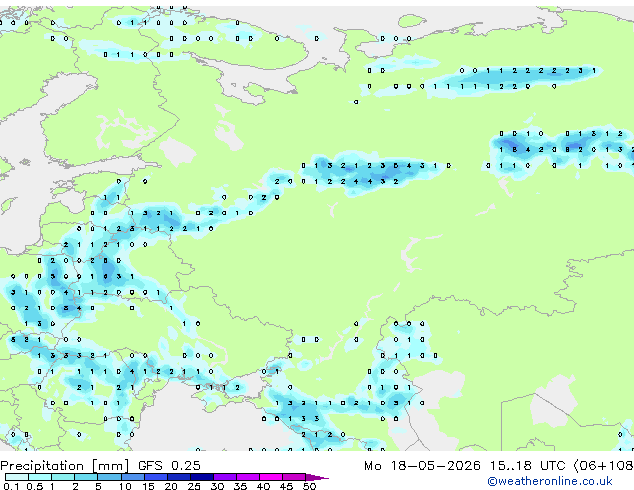Select the 0.5 to 1 mm legend swatch
Image resolution: width=634 pixels, height=490 pixels.
click(x=40, y=477)
